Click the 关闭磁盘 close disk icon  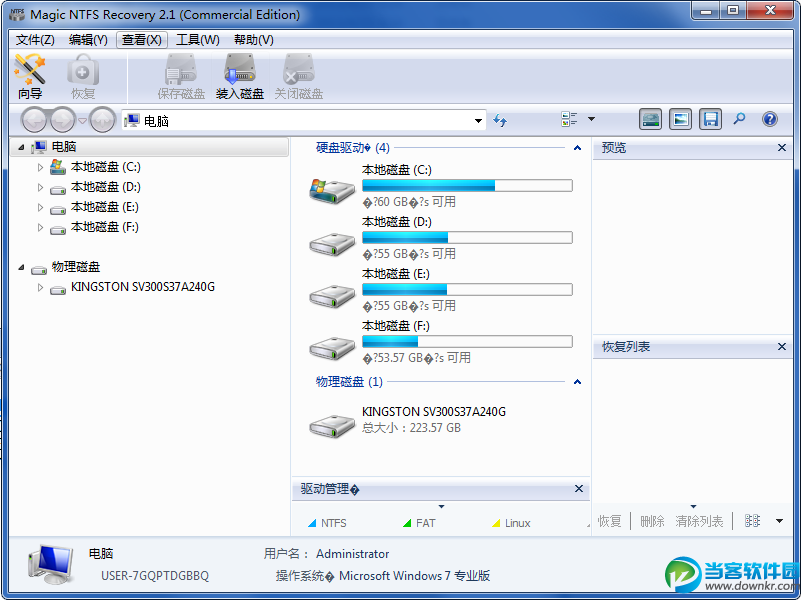pos(299,77)
